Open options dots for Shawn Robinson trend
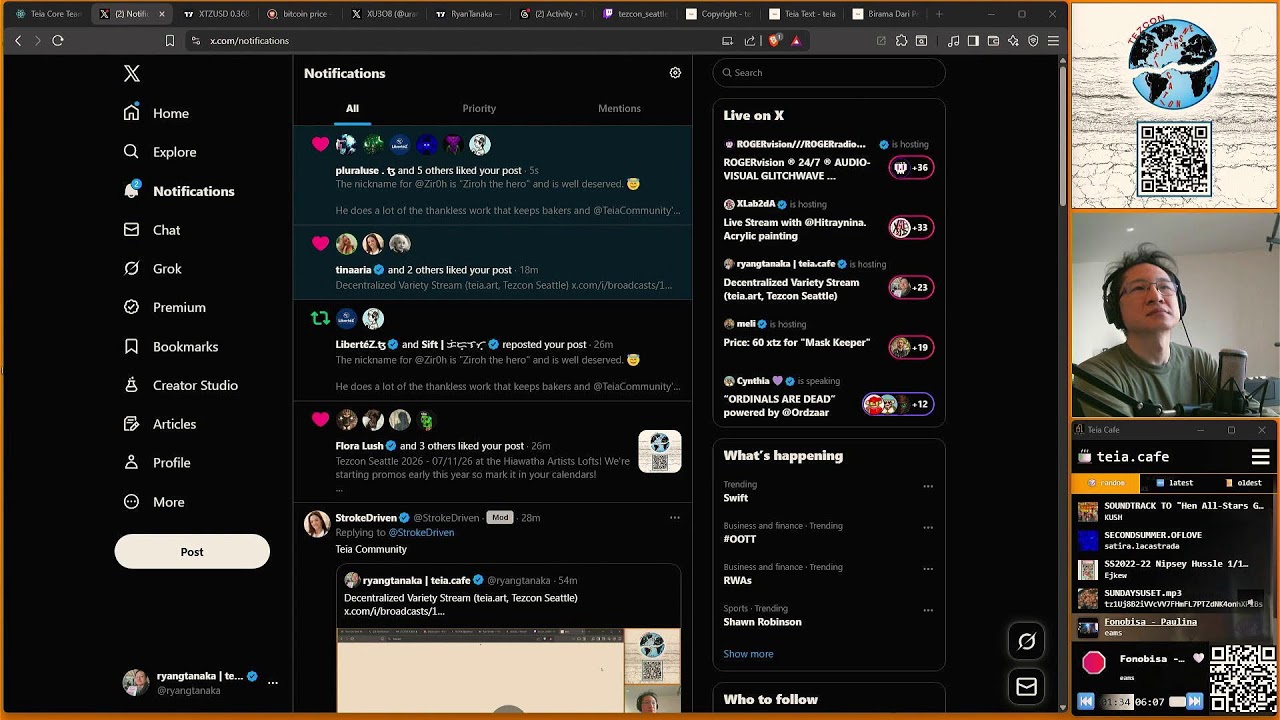Screen dimensions: 1280x720 click(928, 610)
